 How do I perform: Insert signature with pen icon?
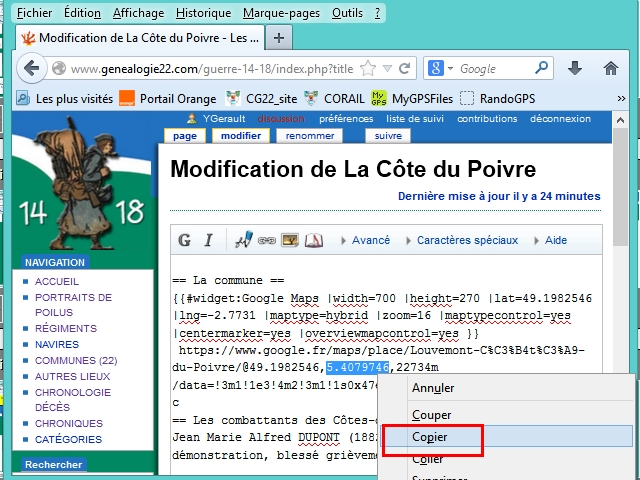click(244, 240)
